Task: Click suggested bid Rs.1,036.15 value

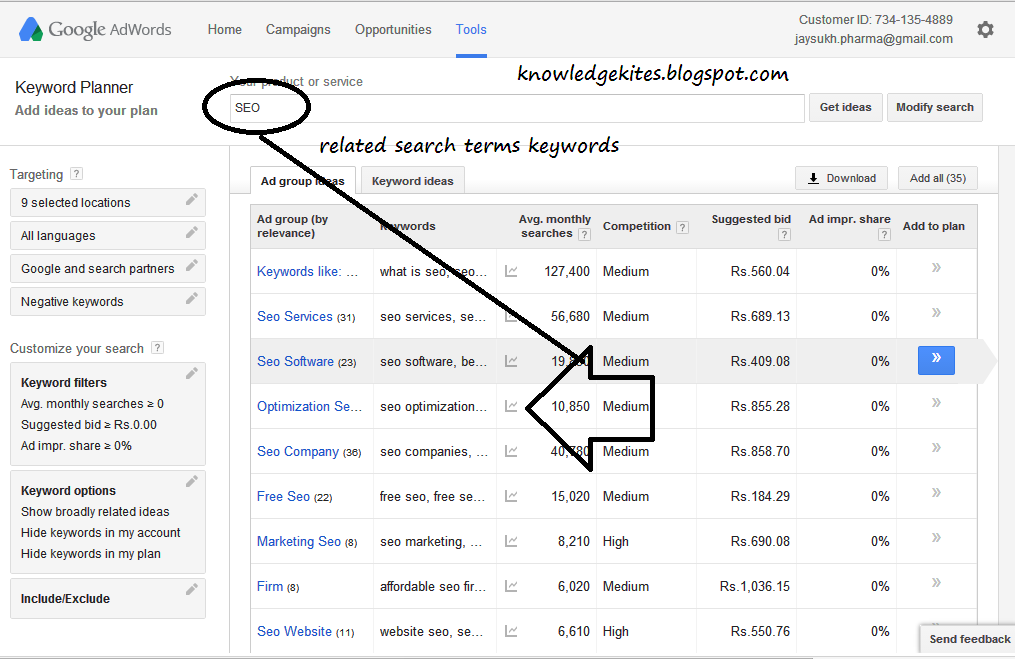Action: coord(754,586)
